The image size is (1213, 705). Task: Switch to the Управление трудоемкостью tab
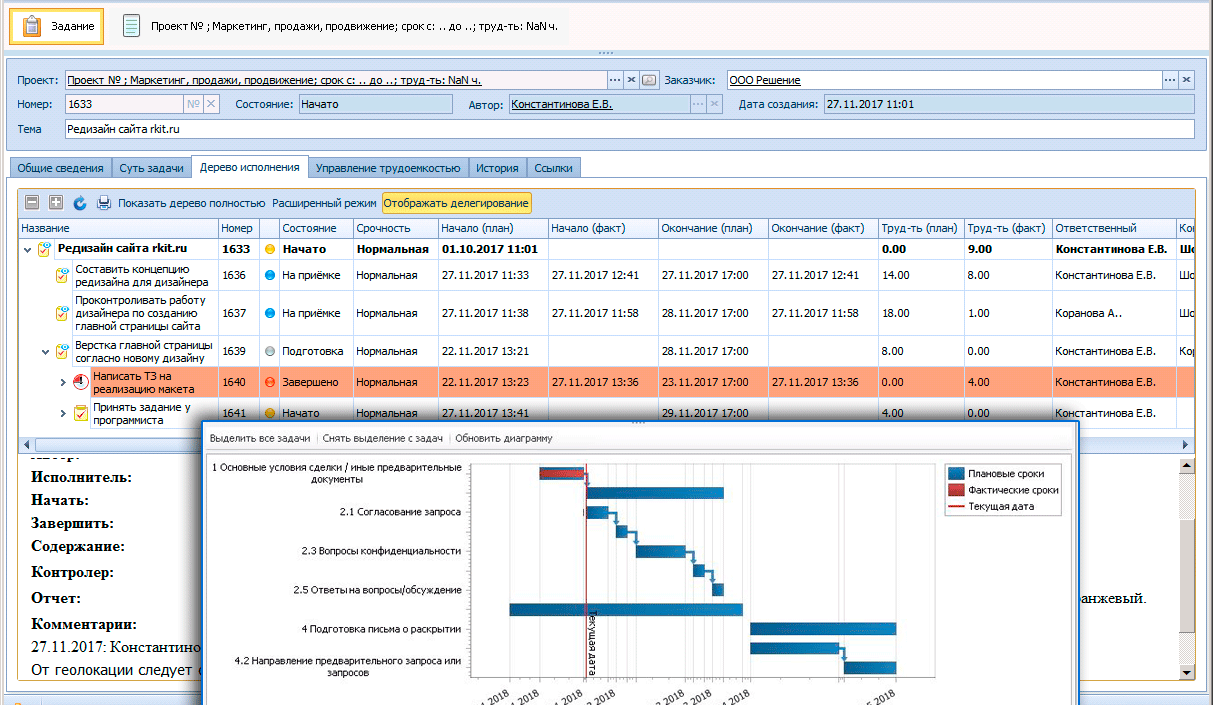point(387,168)
